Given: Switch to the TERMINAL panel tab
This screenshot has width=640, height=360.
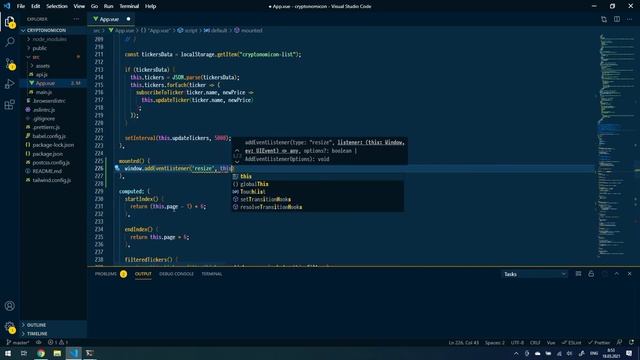Looking at the screenshot, I should (x=211, y=274).
